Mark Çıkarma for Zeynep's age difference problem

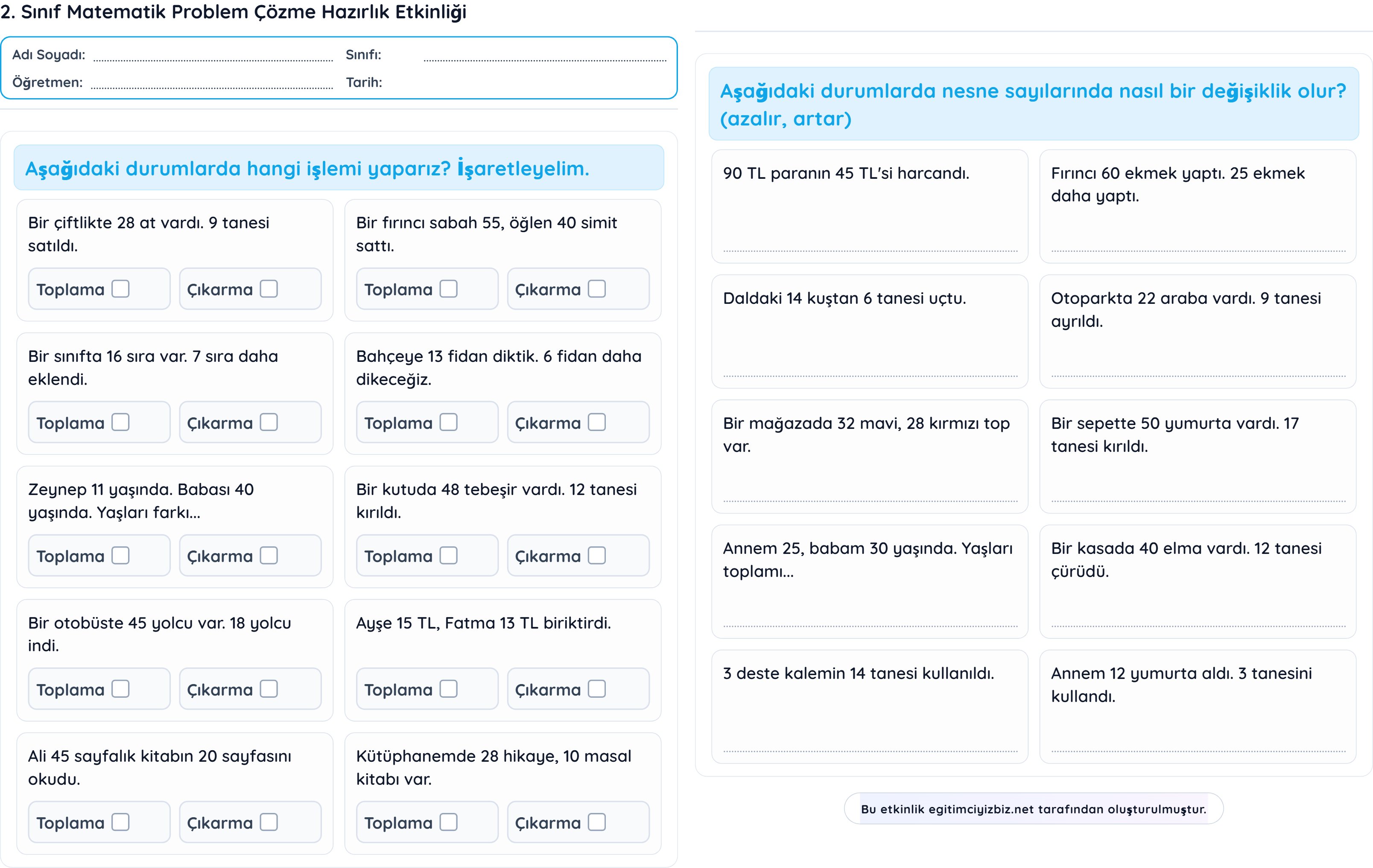(269, 556)
